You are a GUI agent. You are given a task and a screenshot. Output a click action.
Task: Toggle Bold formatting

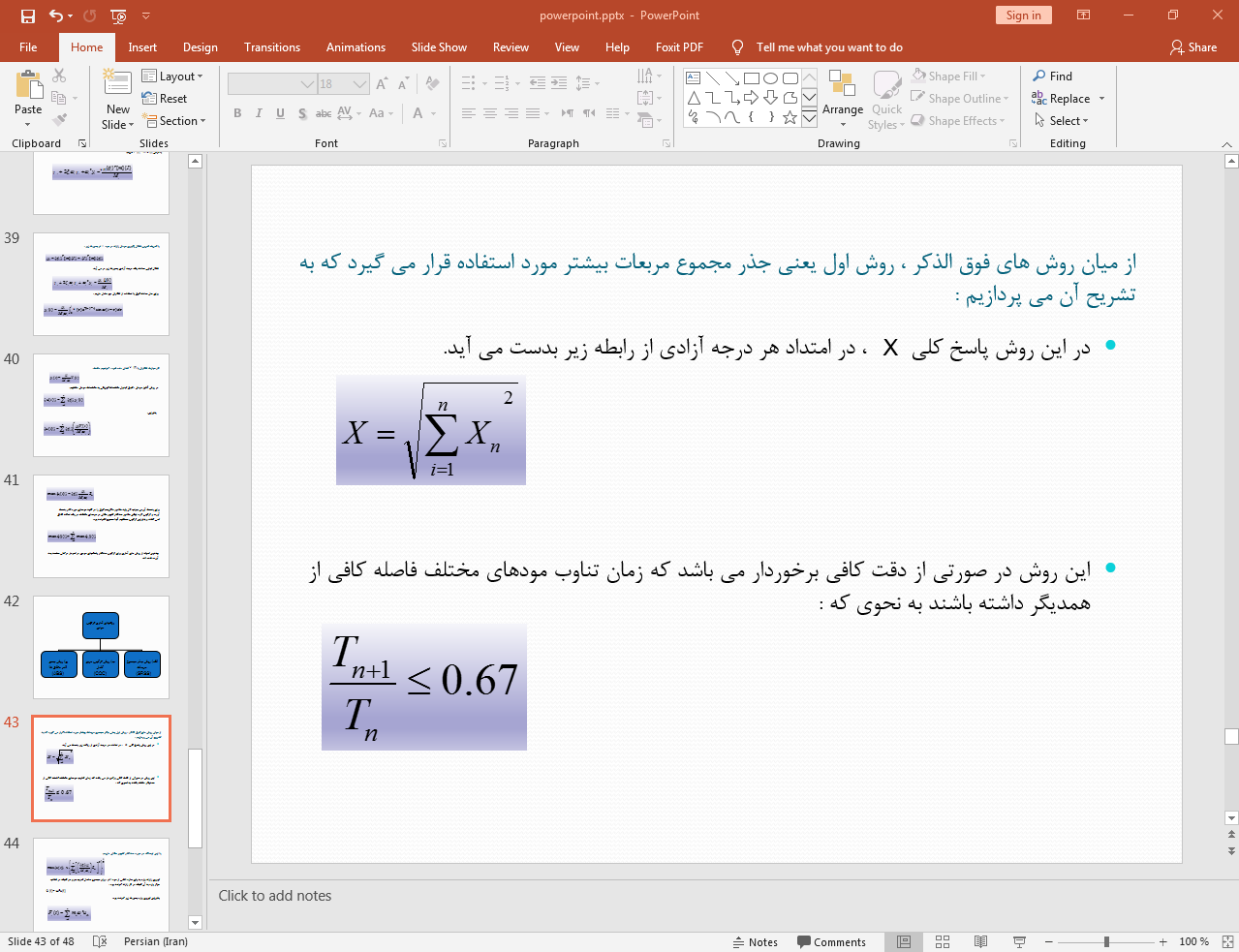click(237, 113)
